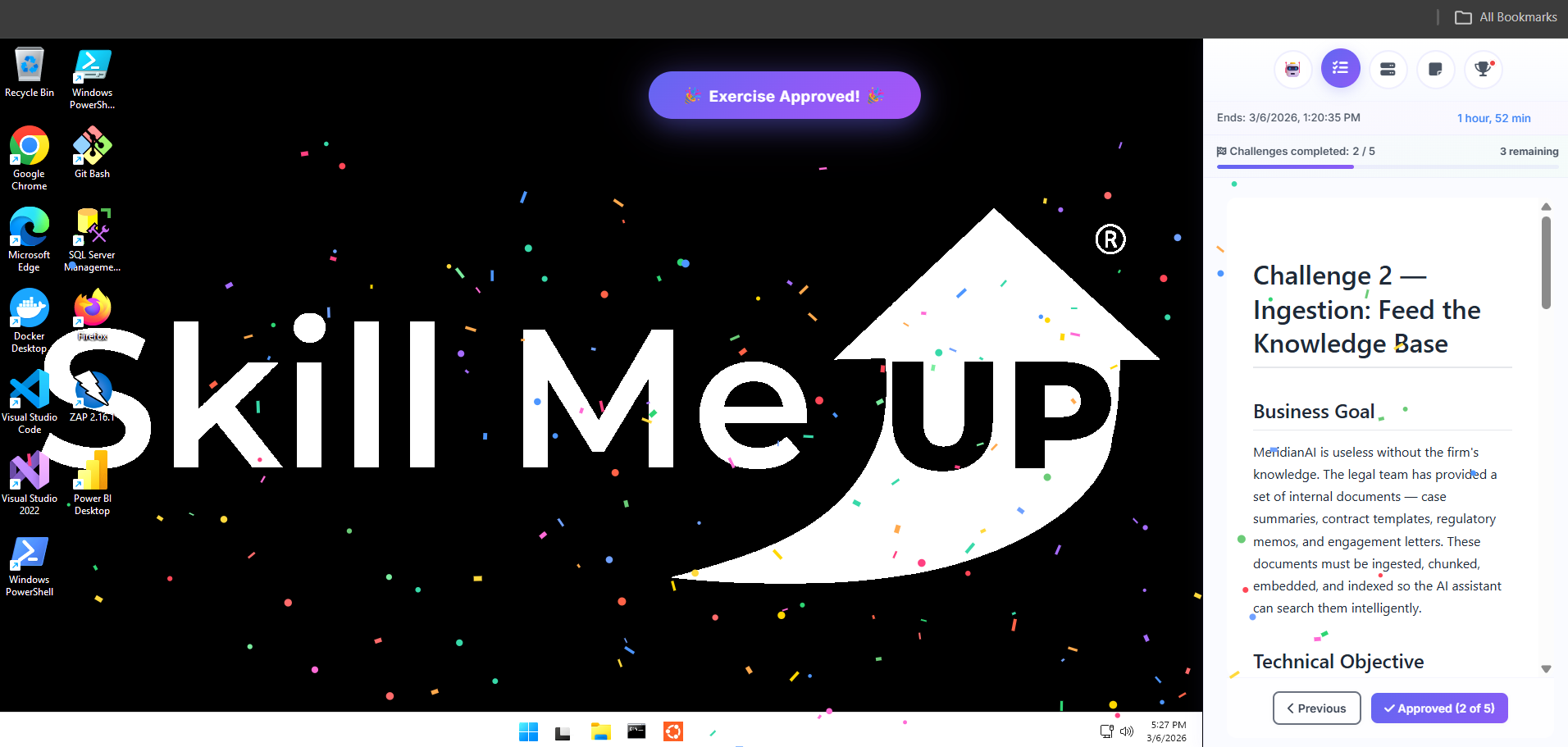The height and width of the screenshot is (747, 1568).
Task: Click the challenges completed progress bar
Action: point(1387,166)
